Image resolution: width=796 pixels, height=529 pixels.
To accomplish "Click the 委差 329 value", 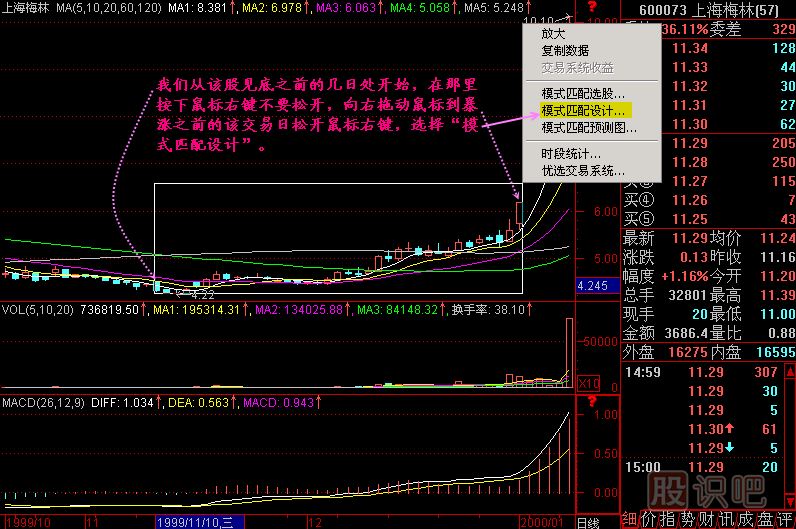I will (752, 29).
